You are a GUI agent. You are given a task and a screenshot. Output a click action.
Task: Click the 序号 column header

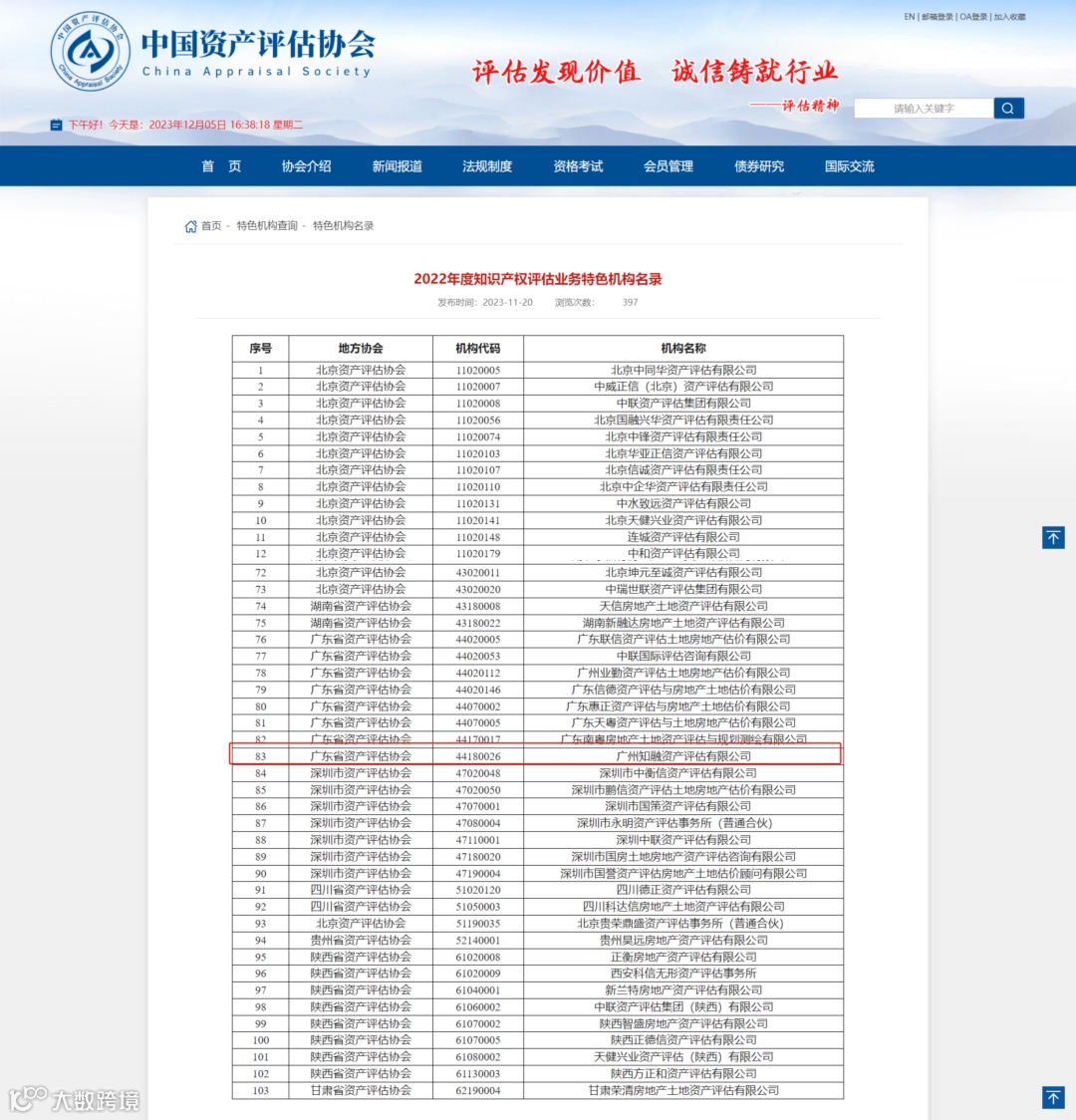[261, 349]
